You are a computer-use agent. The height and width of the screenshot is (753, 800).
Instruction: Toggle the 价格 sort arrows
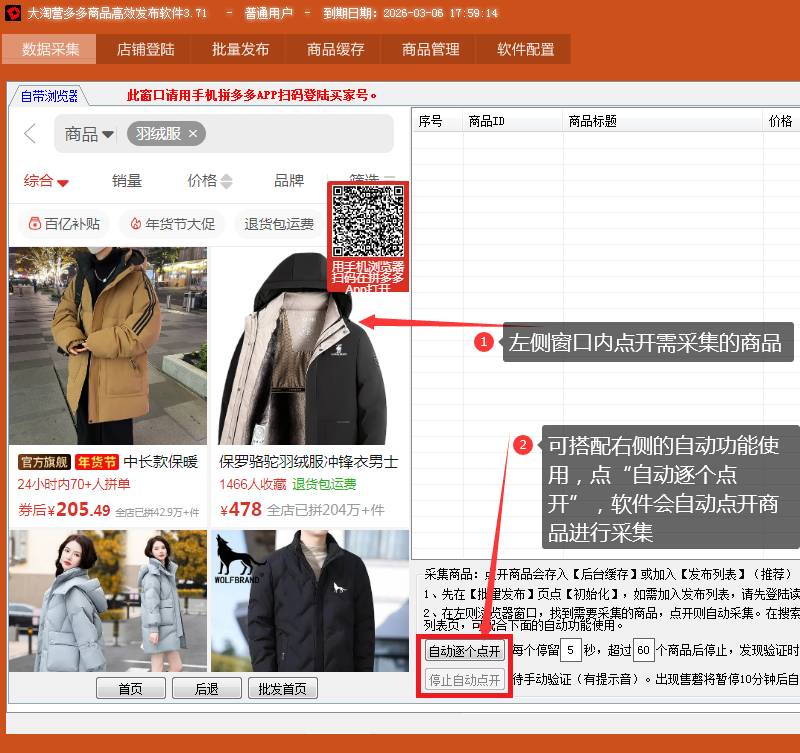point(226,181)
